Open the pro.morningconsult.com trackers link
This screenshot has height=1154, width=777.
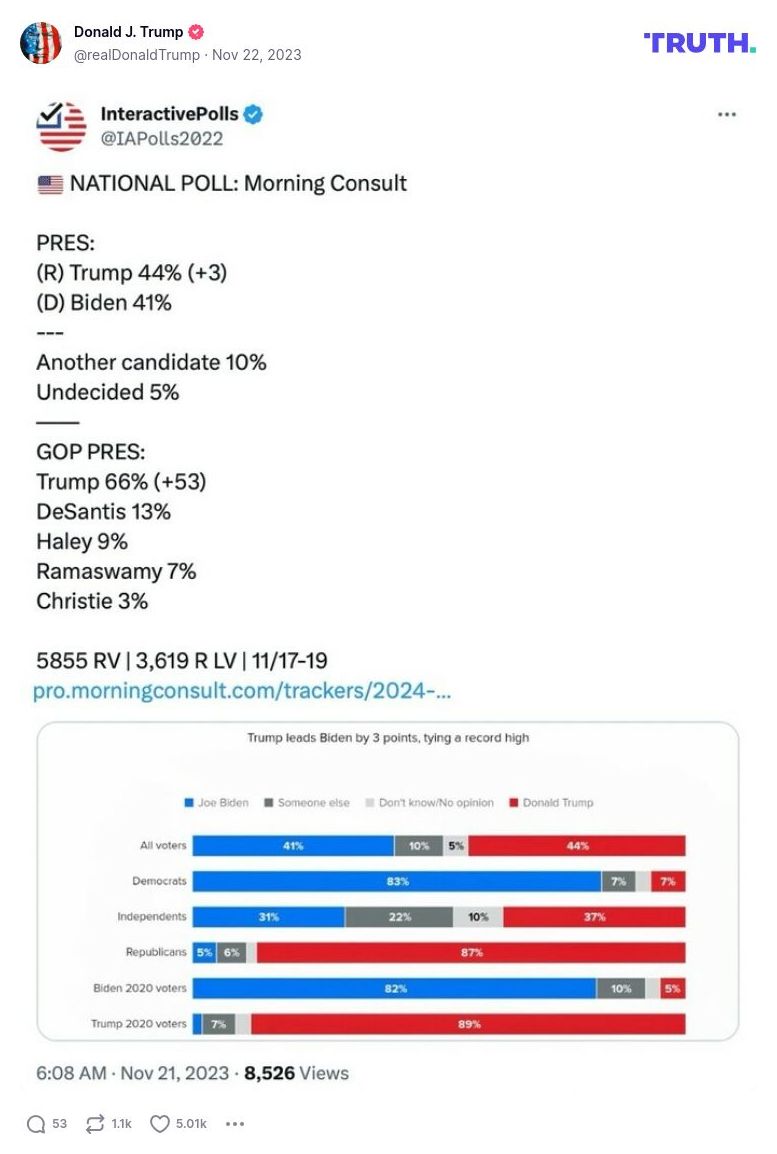pyautogui.click(x=242, y=691)
